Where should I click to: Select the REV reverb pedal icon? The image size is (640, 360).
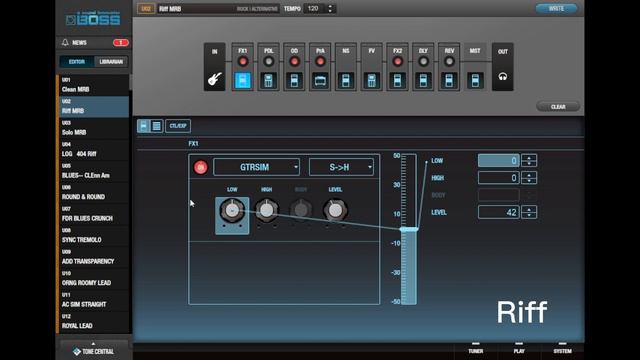(x=449, y=80)
